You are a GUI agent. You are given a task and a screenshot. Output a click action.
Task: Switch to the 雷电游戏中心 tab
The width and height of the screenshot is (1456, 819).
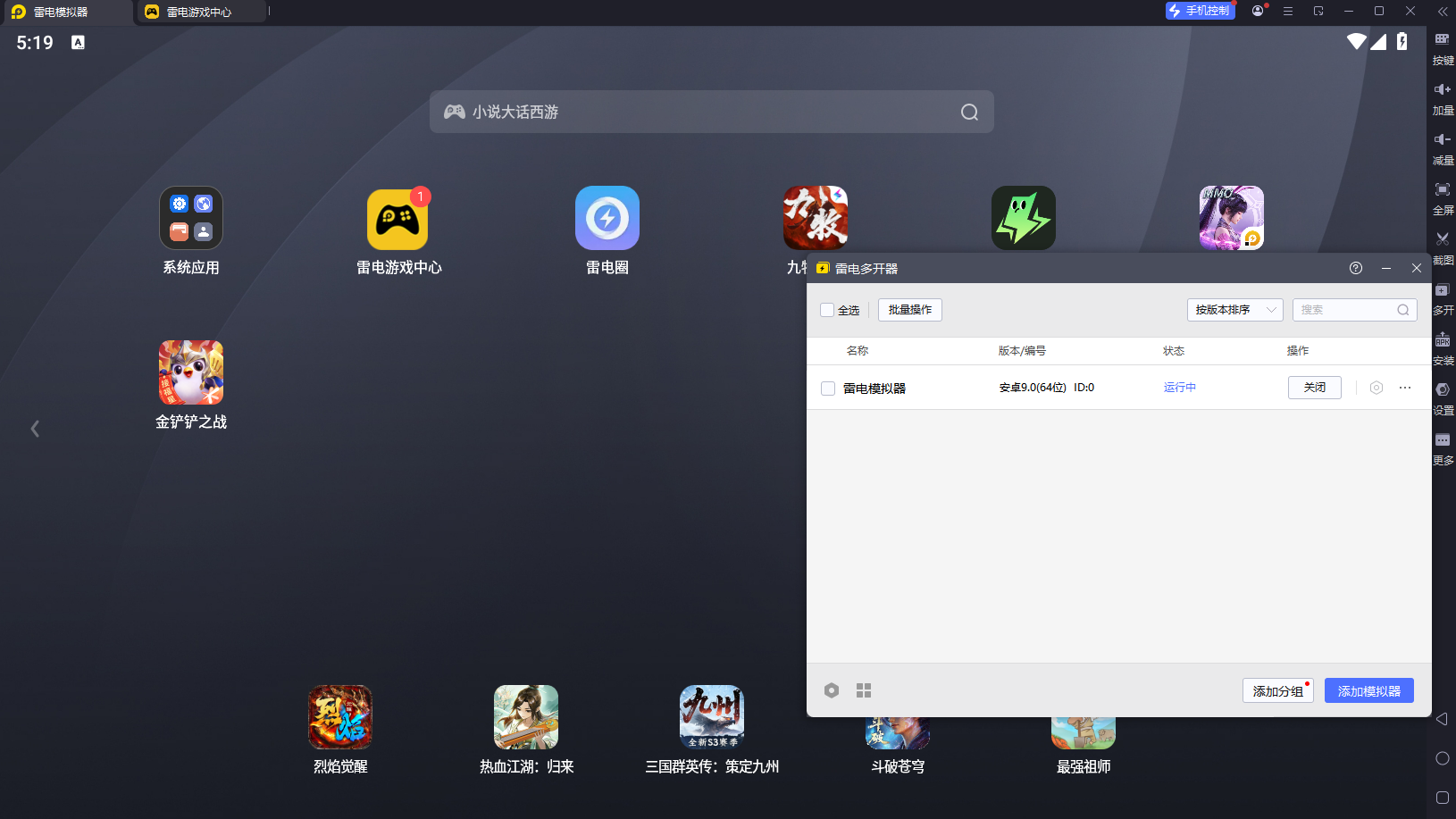click(x=200, y=13)
